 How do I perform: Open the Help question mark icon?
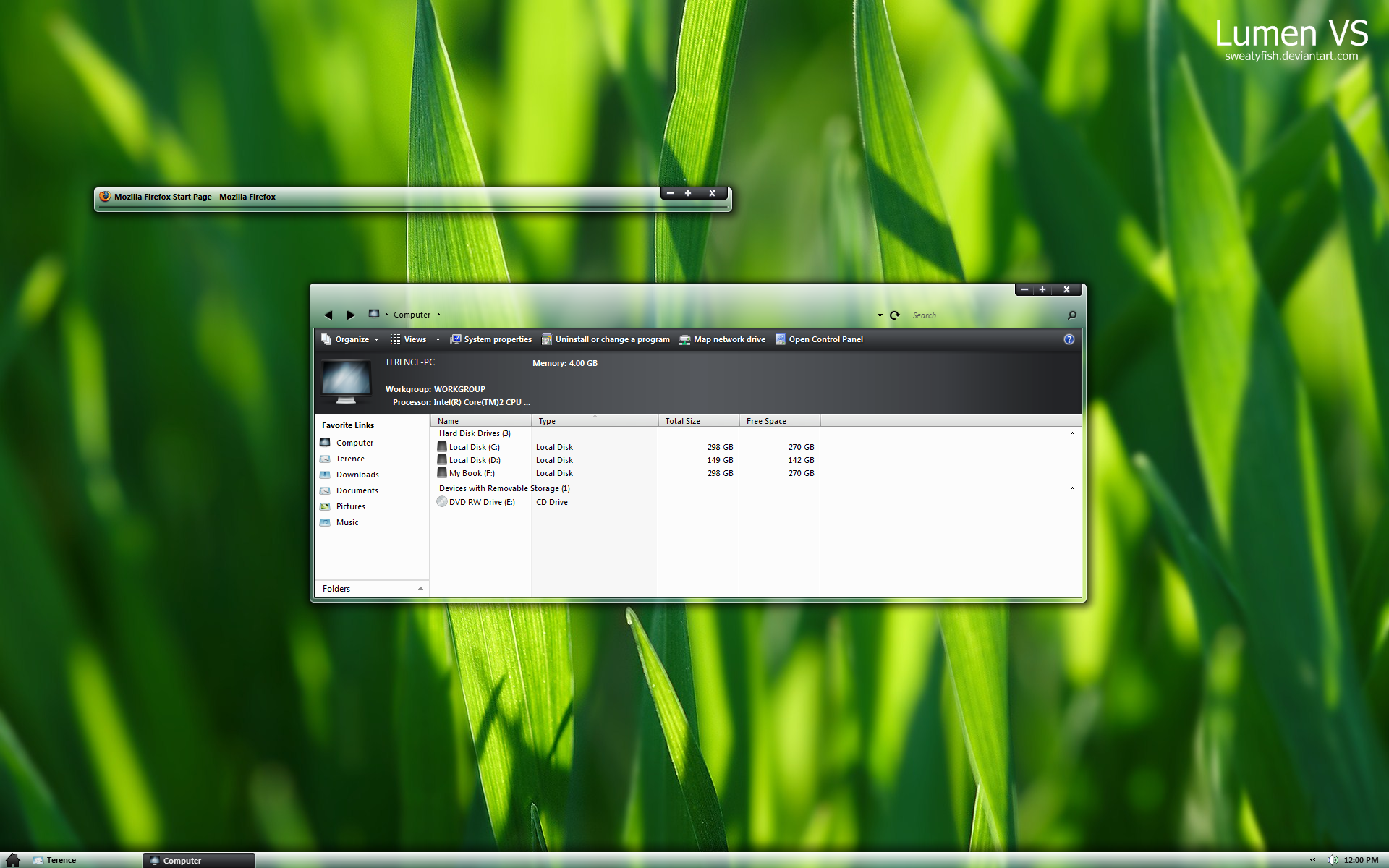(x=1069, y=339)
